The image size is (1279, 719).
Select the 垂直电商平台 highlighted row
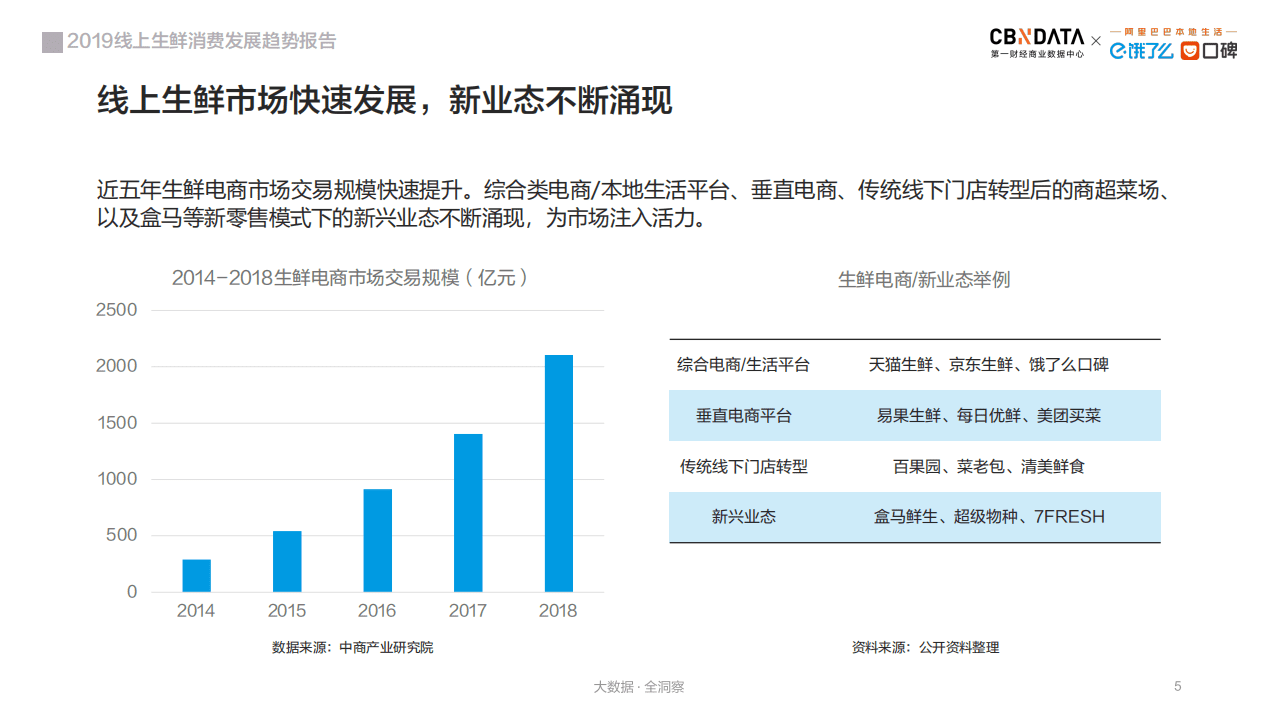[x=914, y=415]
